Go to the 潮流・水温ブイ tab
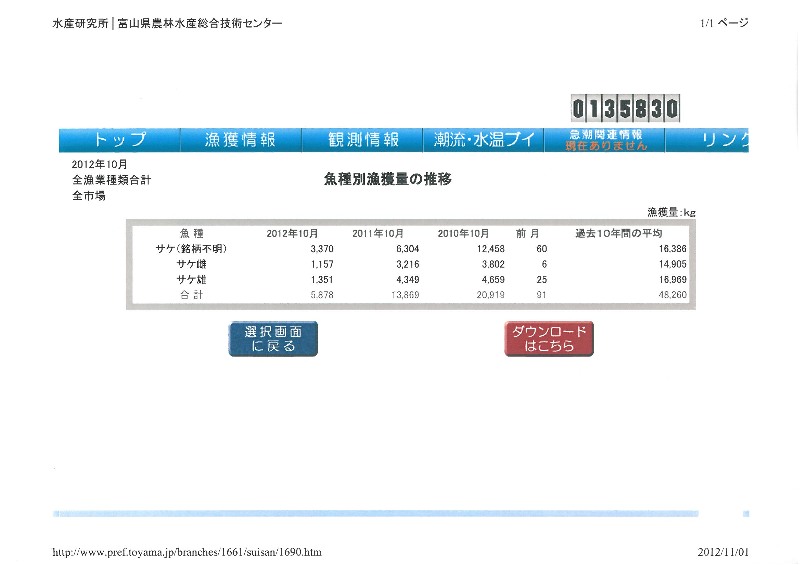Screen dimensions: 800x565 click(x=484, y=140)
